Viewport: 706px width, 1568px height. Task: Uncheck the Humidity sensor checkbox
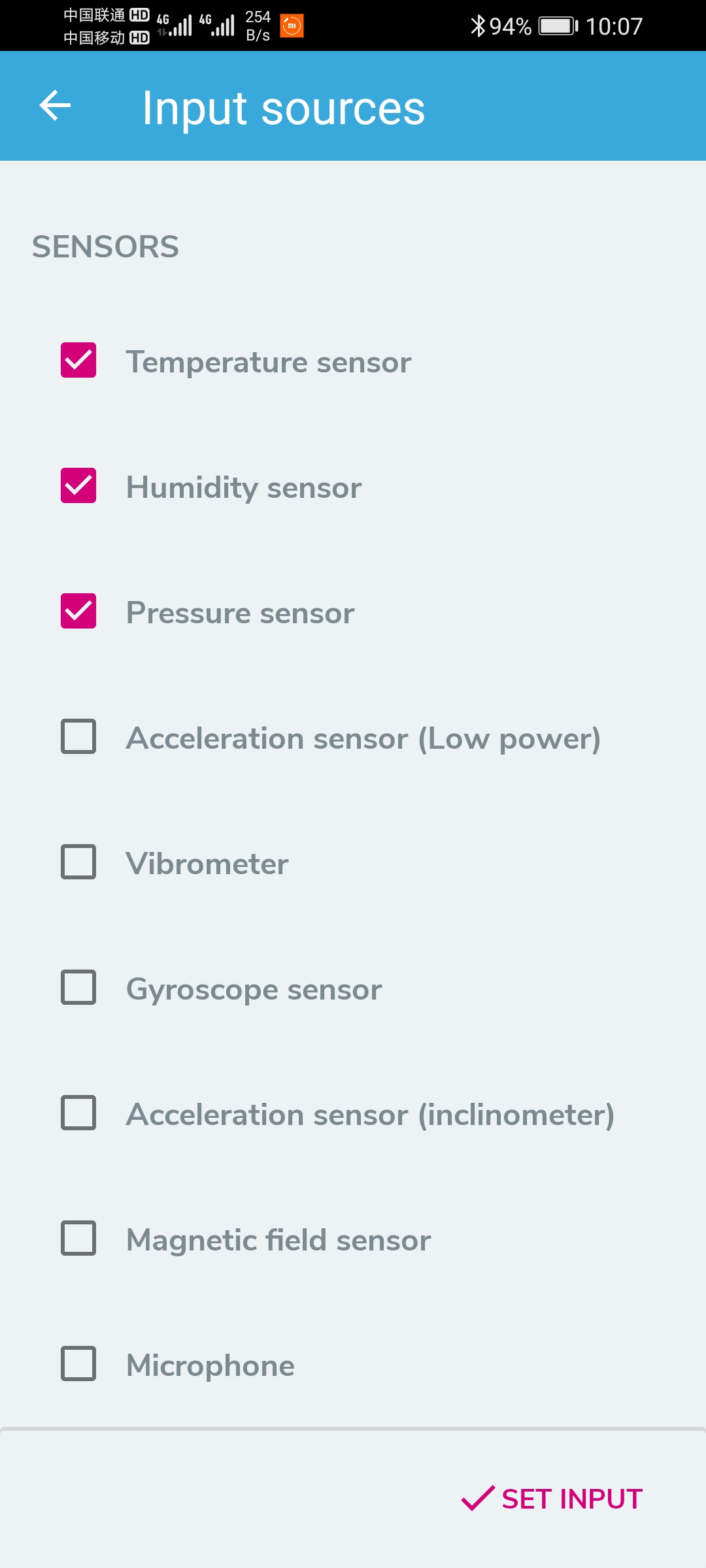(x=78, y=485)
